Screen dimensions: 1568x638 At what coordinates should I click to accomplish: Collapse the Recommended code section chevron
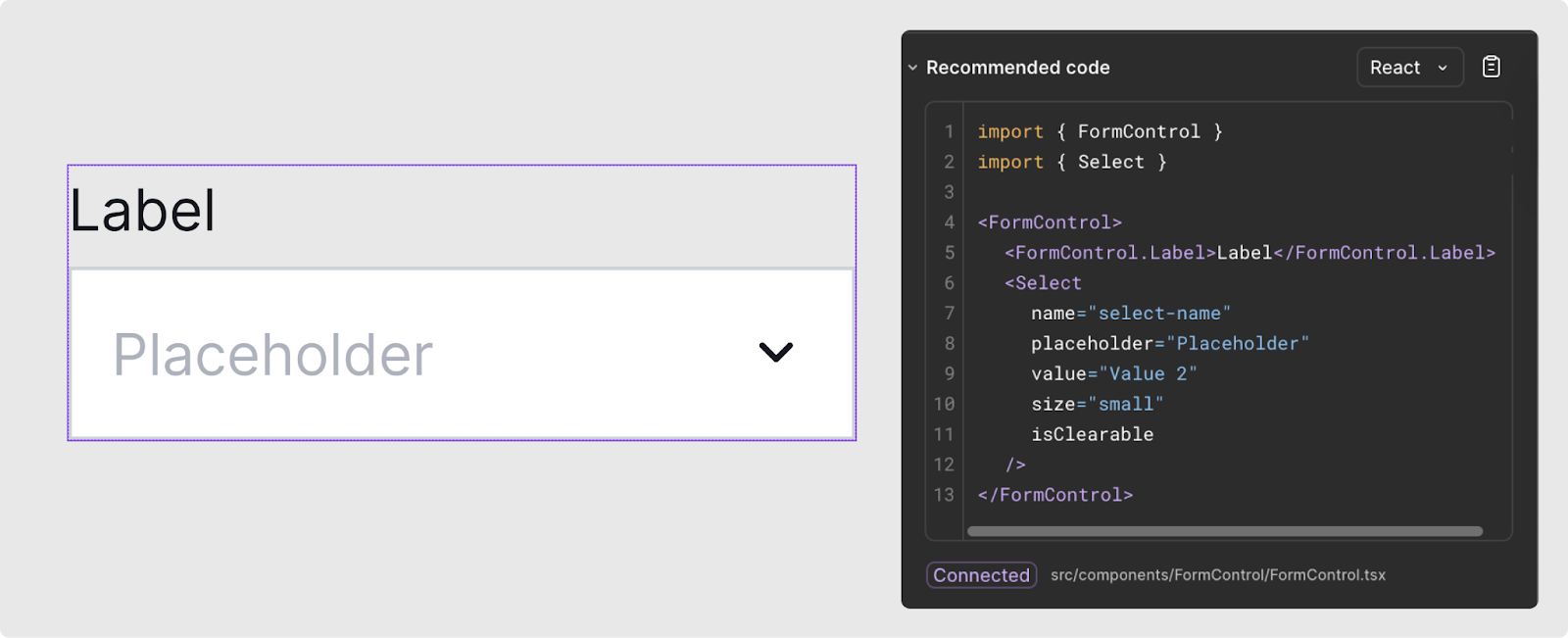pos(912,68)
